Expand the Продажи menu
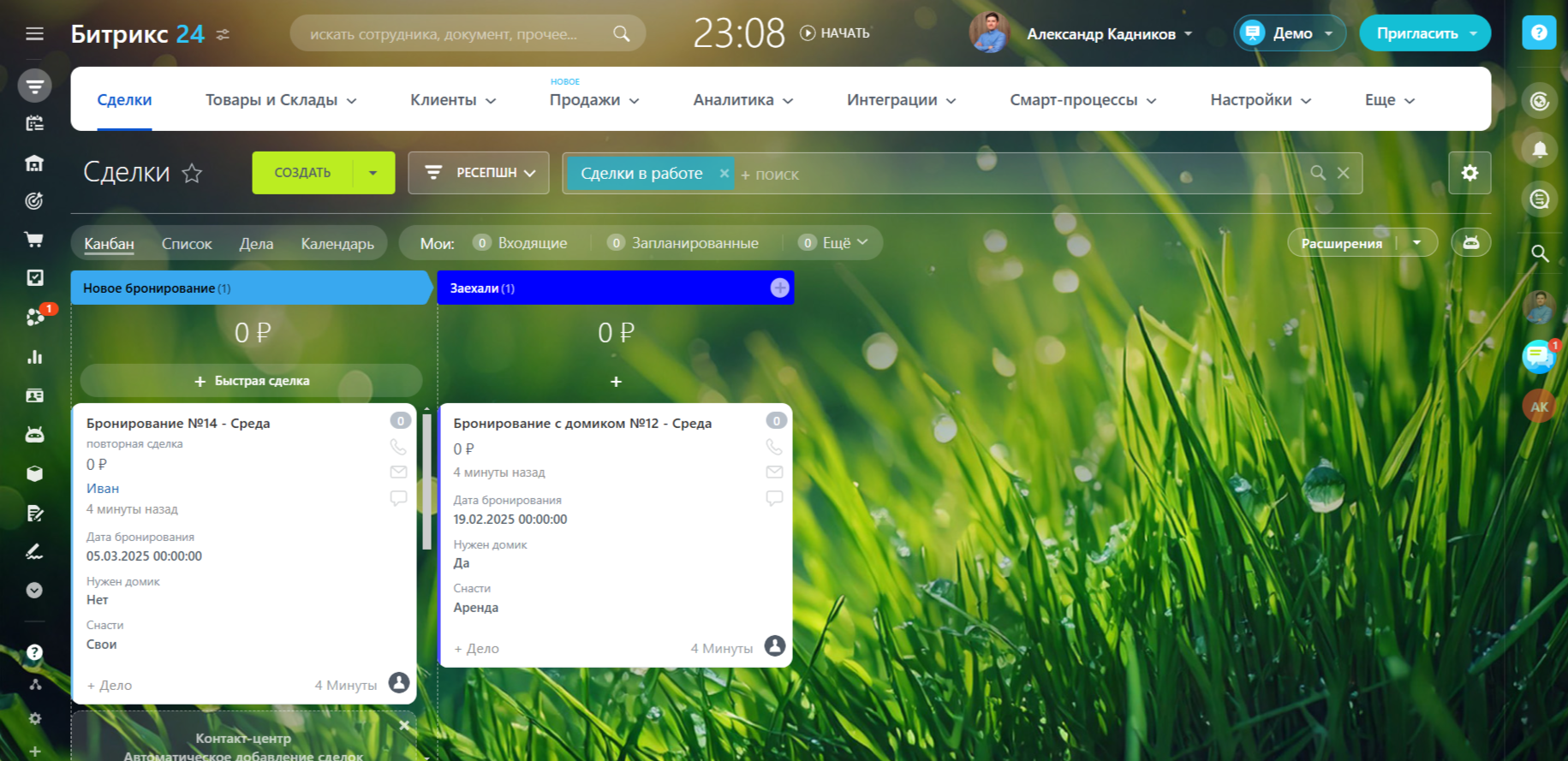This screenshot has height=761, width=1568. pyautogui.click(x=594, y=100)
